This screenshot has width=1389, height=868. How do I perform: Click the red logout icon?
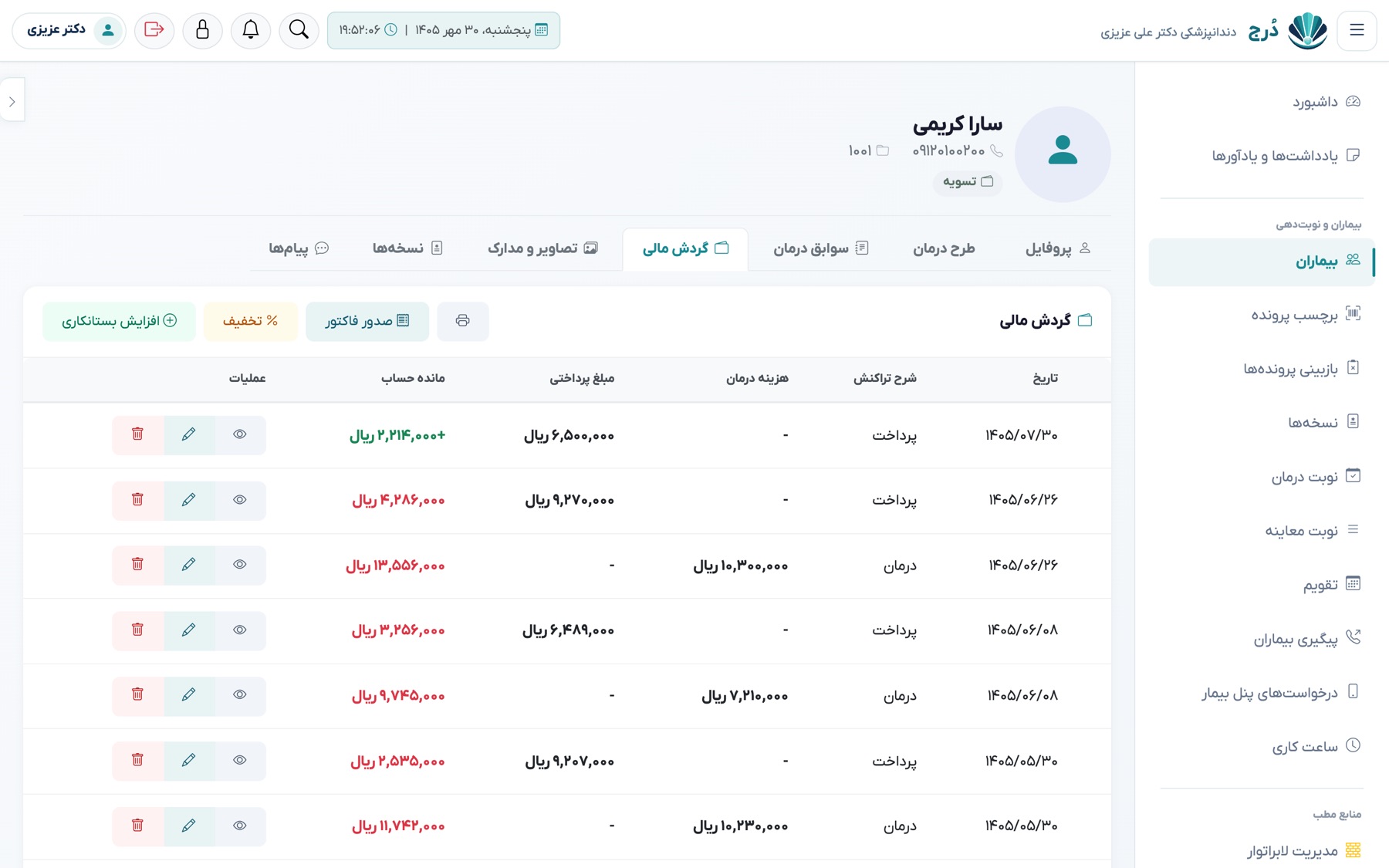[x=154, y=30]
